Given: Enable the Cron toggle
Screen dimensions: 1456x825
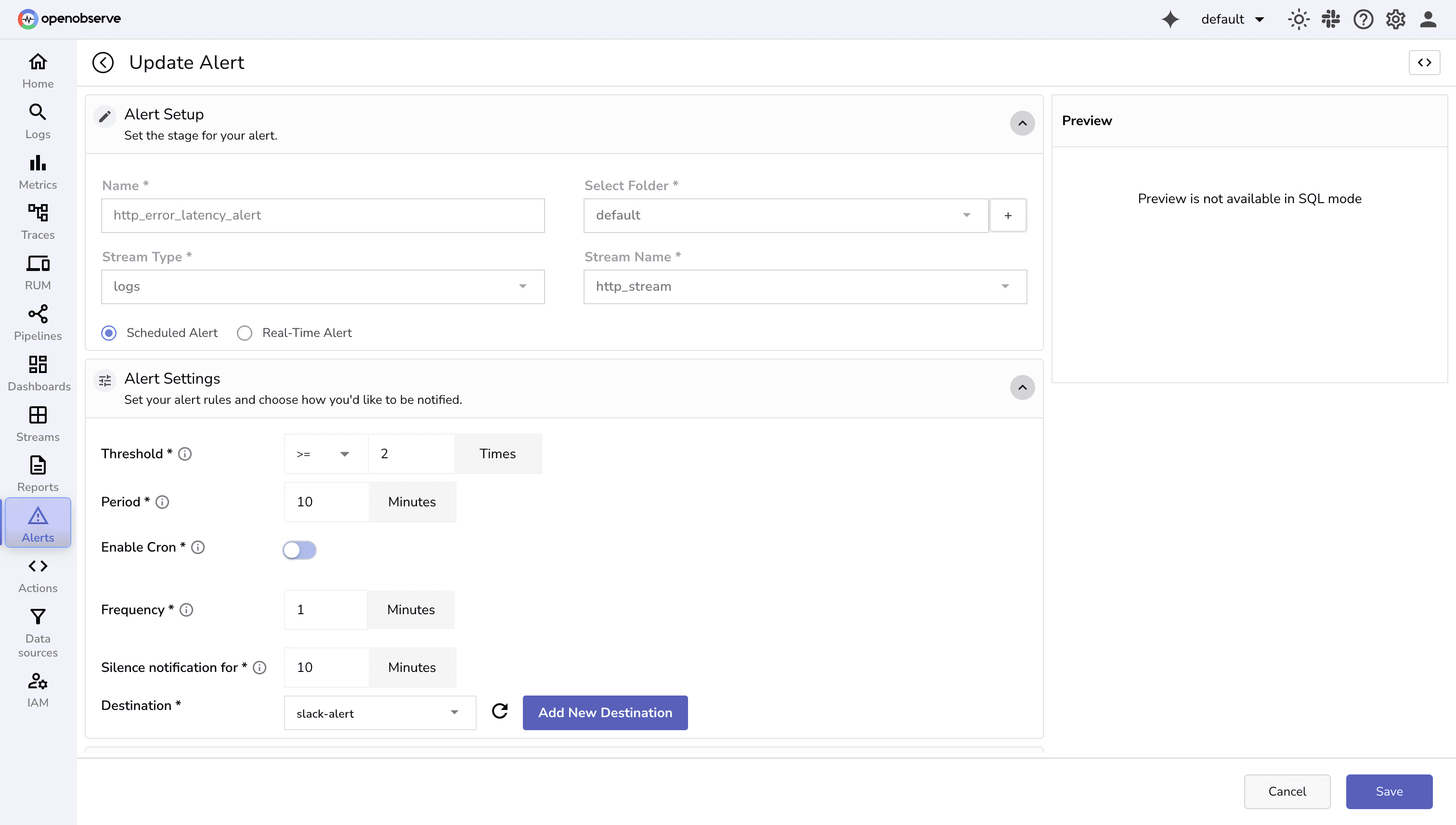Looking at the screenshot, I should pos(299,550).
